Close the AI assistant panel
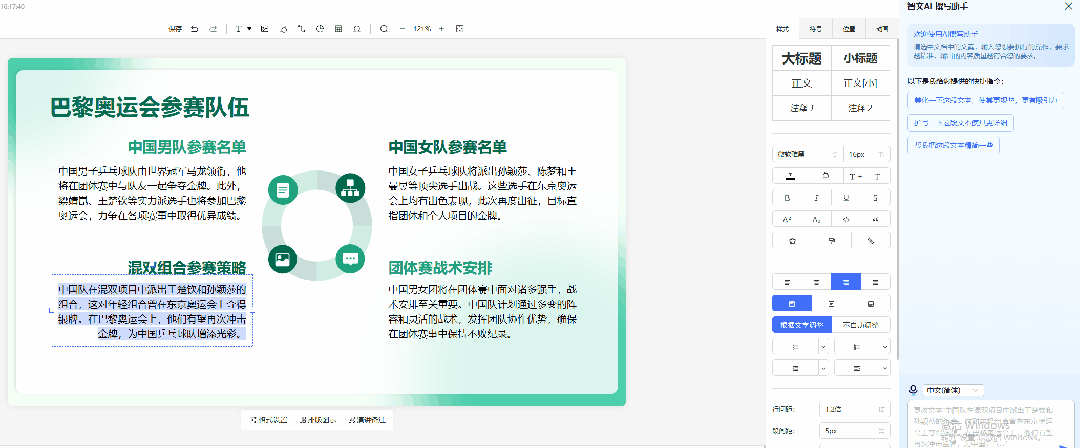Viewport: 1080px width, 448px height. coord(1068,6)
